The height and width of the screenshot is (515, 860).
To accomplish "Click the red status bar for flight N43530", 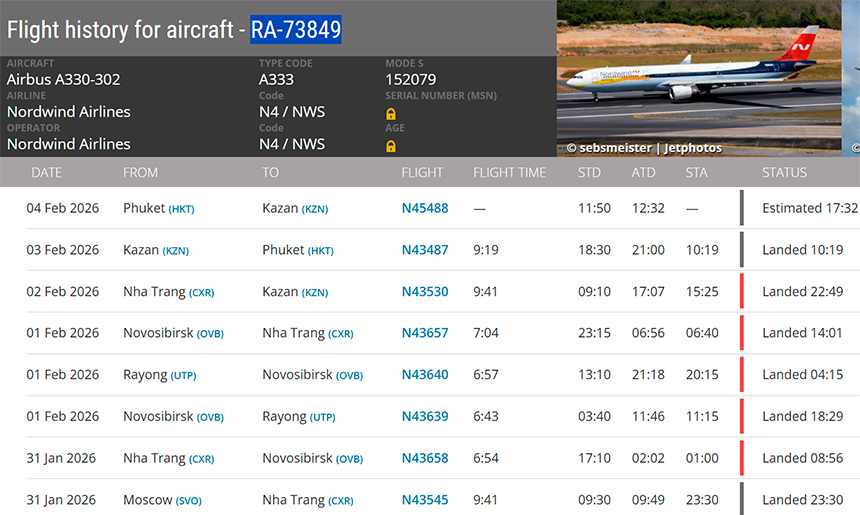I will point(742,292).
